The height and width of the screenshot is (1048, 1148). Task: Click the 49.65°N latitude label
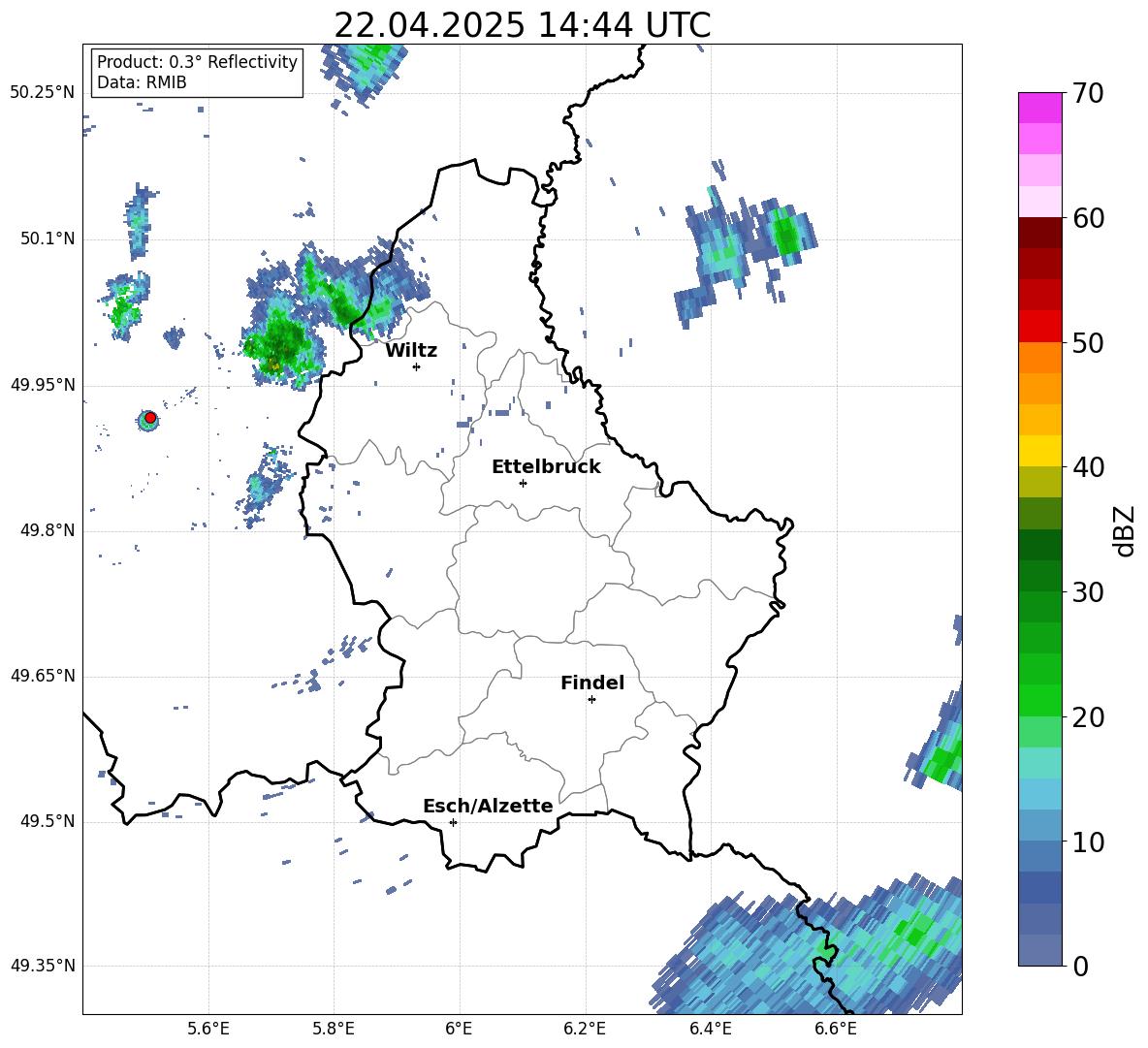[43, 676]
